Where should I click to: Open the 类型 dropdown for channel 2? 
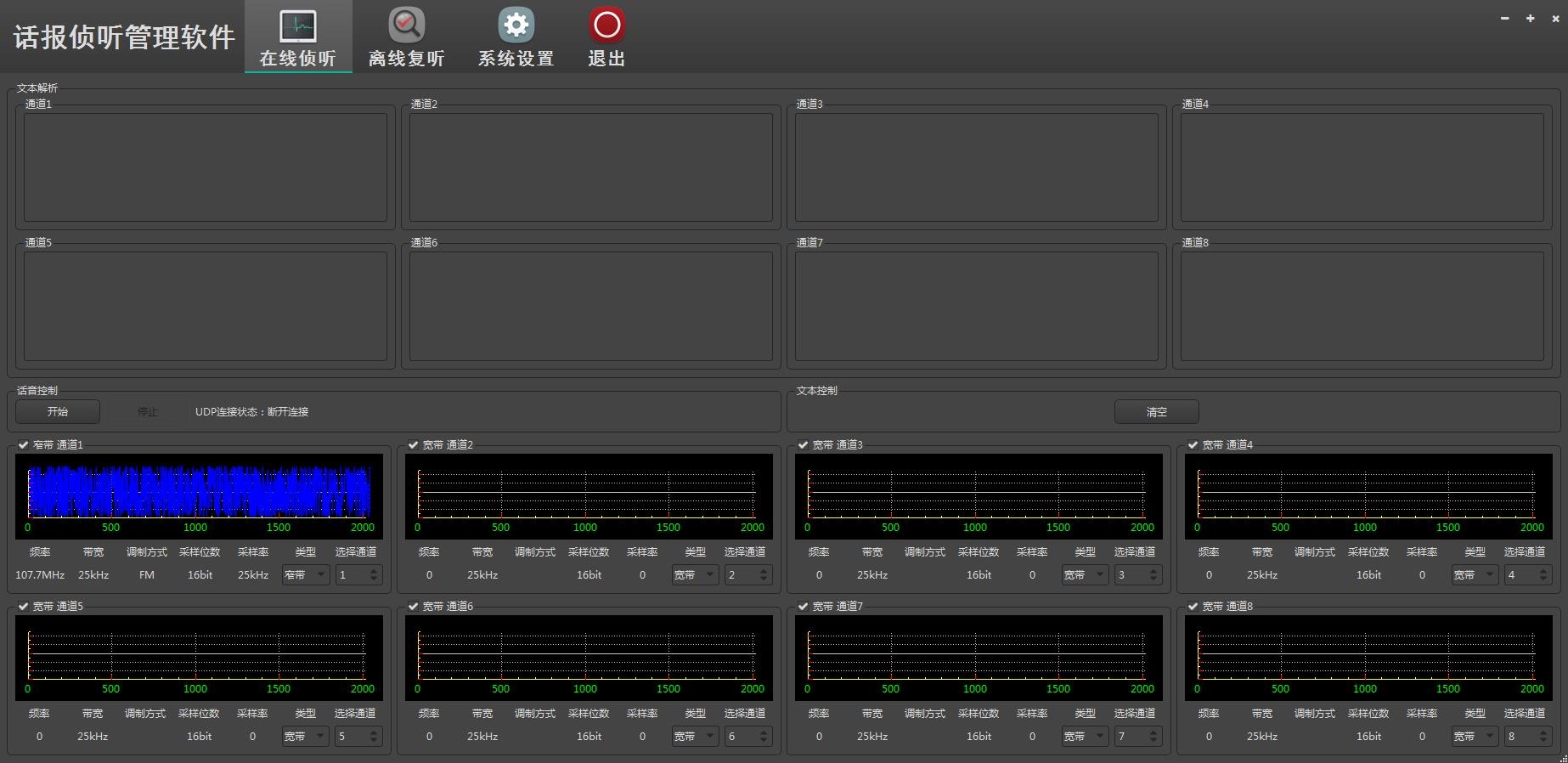pyautogui.click(x=696, y=575)
